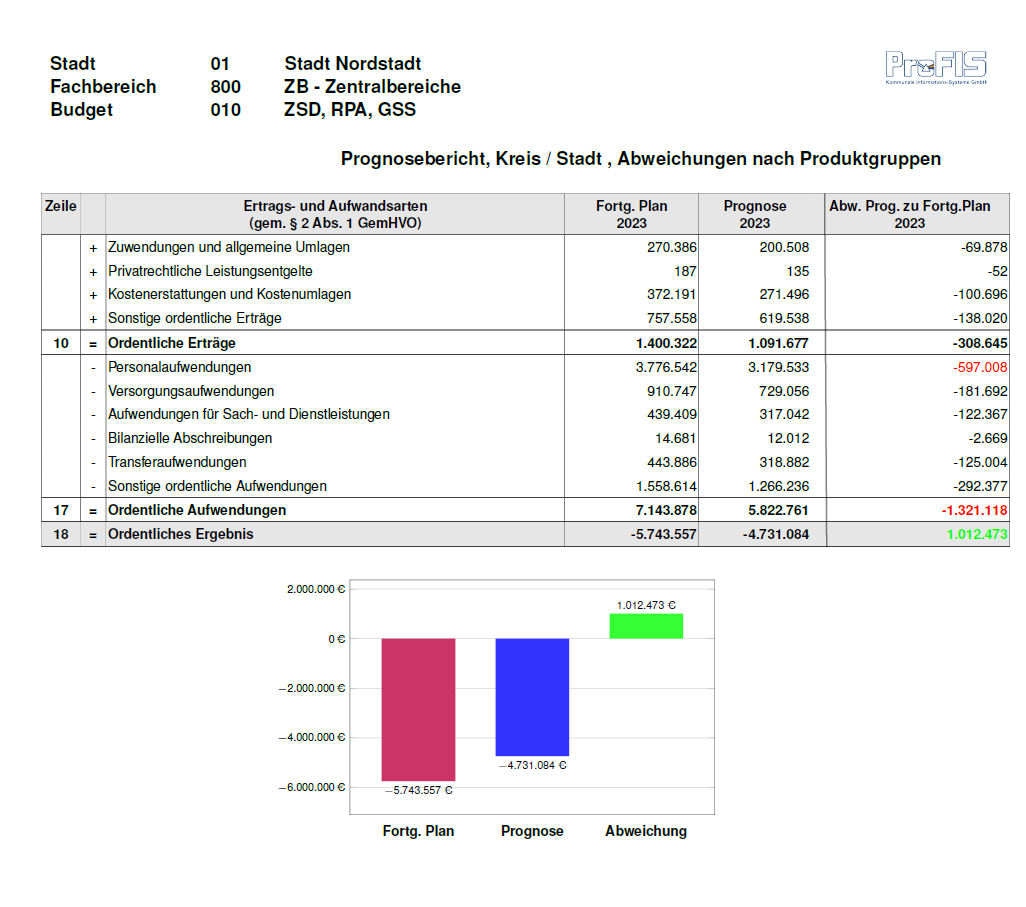Click the 'Ordentliches Ergebnis' row label
This screenshot has height=907, width=1026.
(x=180, y=534)
